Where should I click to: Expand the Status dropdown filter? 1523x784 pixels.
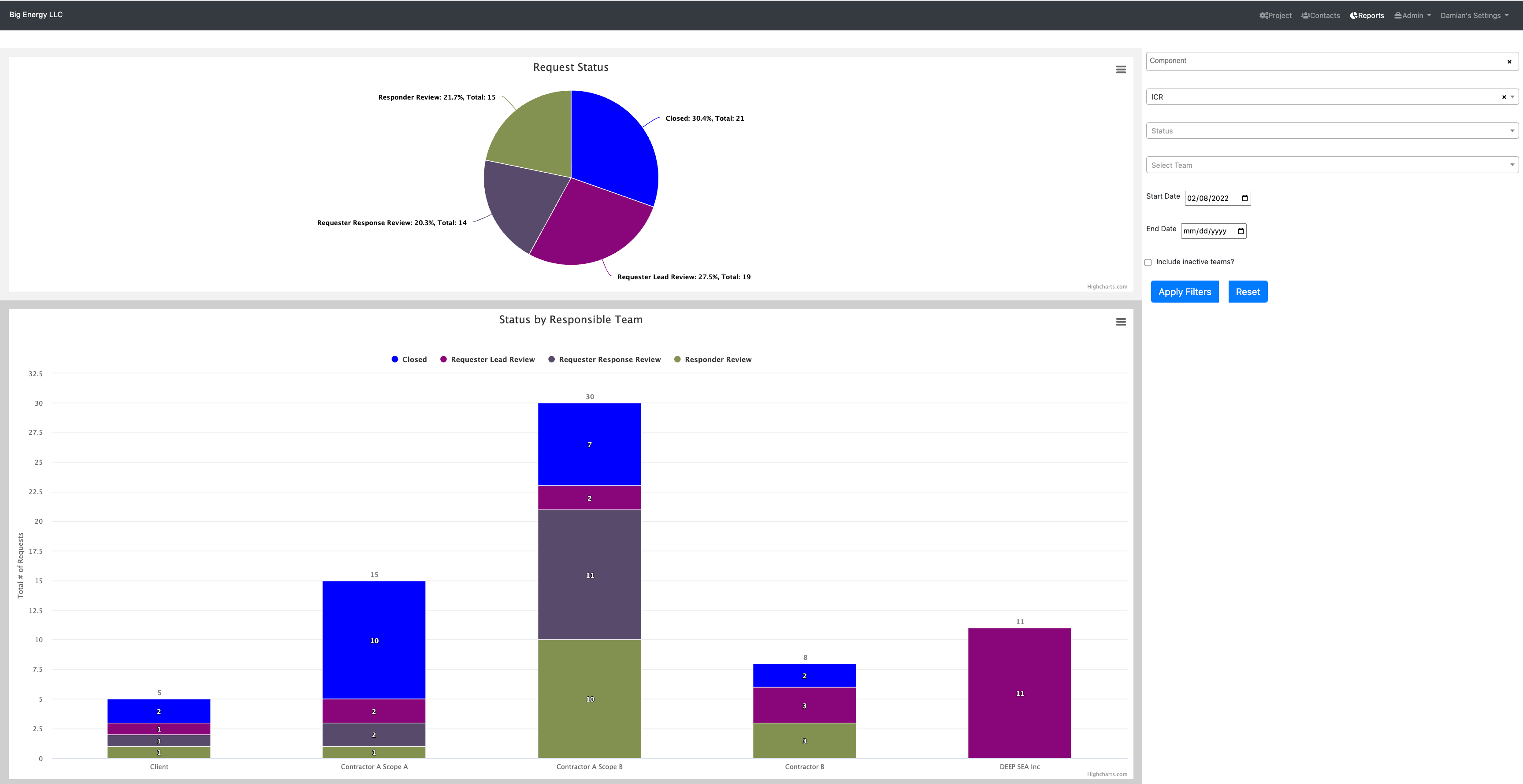1331,131
